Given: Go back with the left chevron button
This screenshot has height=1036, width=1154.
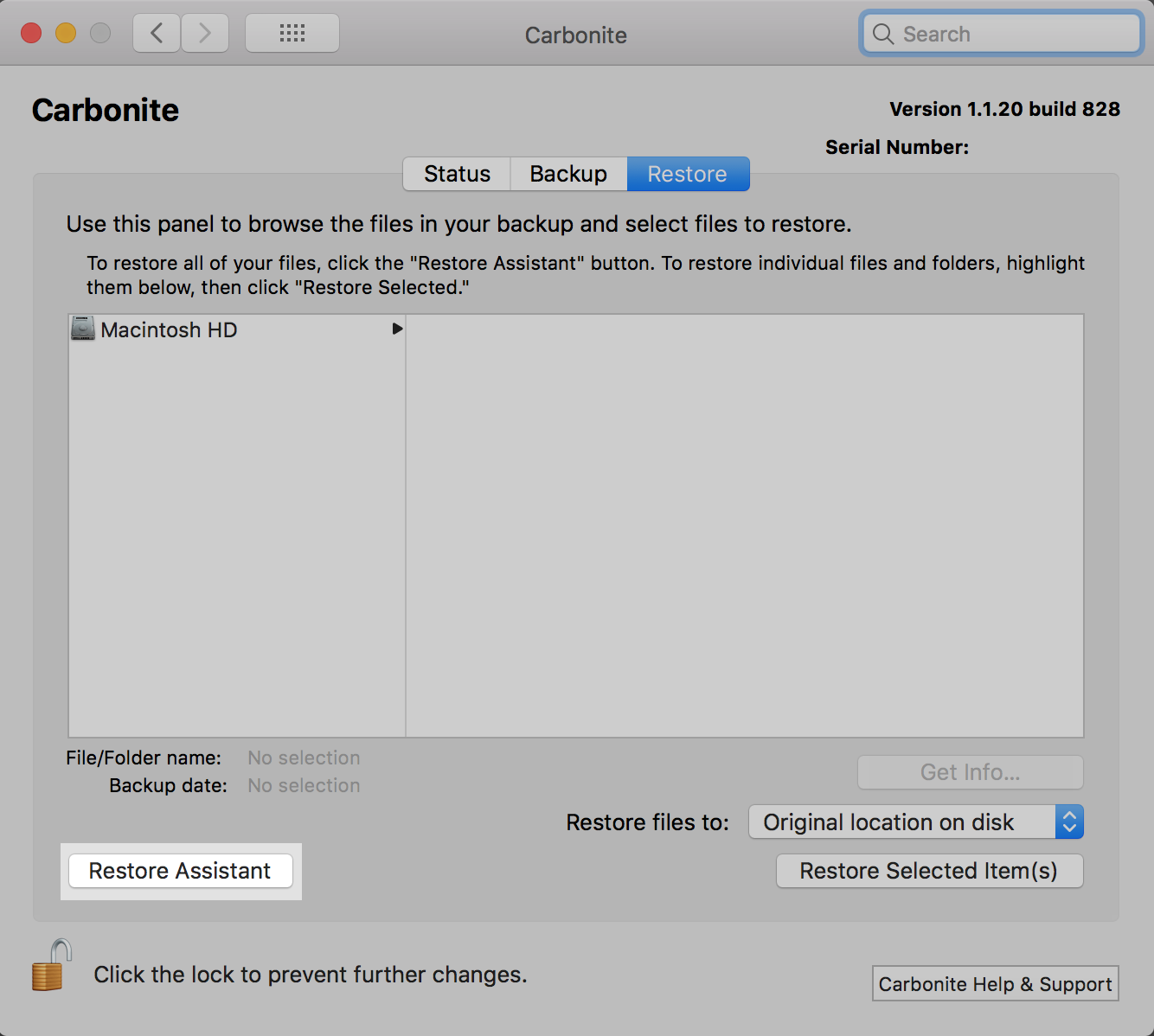Looking at the screenshot, I should 157,34.
